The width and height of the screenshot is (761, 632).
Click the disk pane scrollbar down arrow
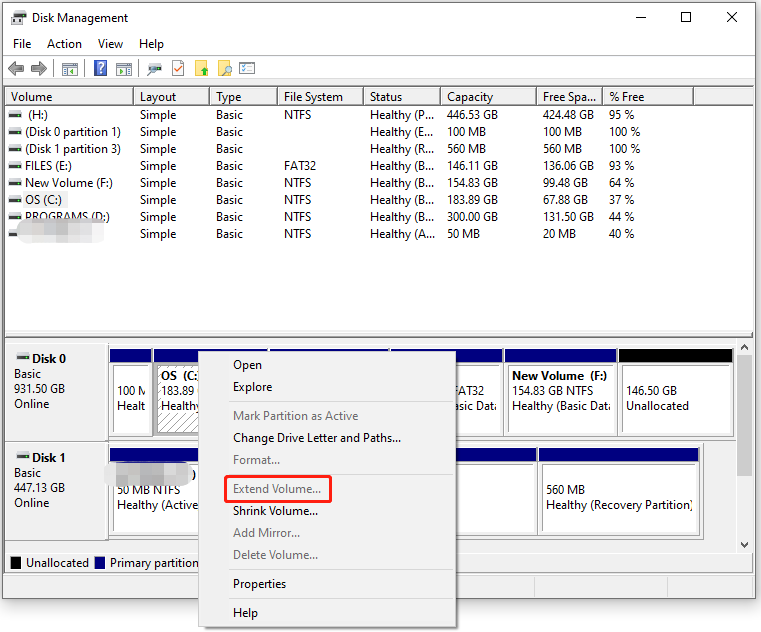[x=744, y=545]
